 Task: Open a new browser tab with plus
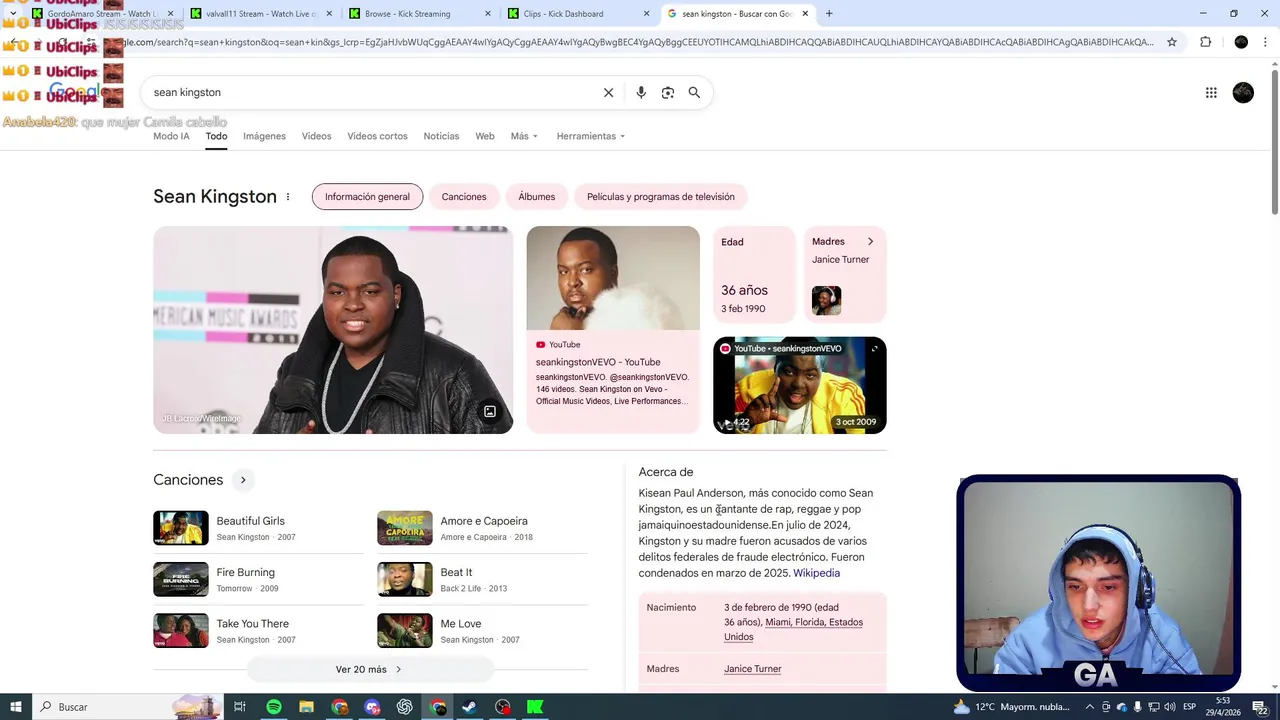point(829,13)
